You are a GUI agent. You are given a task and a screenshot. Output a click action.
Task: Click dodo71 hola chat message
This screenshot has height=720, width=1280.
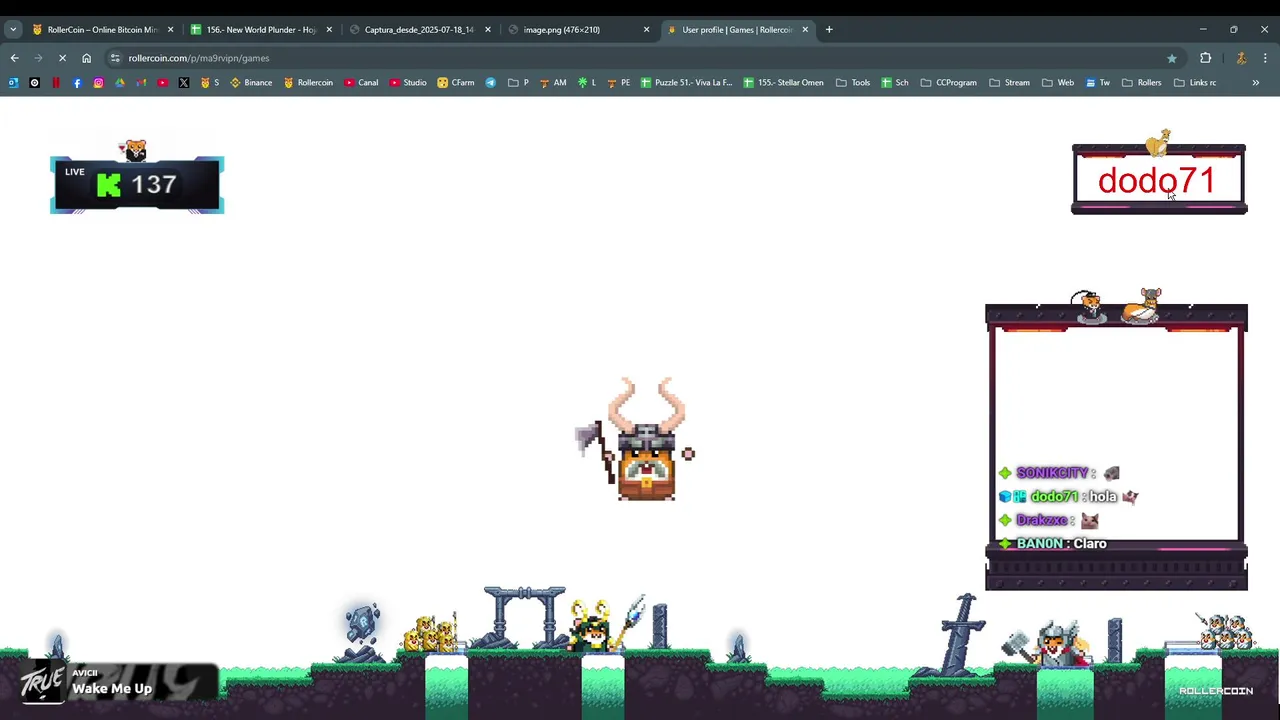(1068, 497)
